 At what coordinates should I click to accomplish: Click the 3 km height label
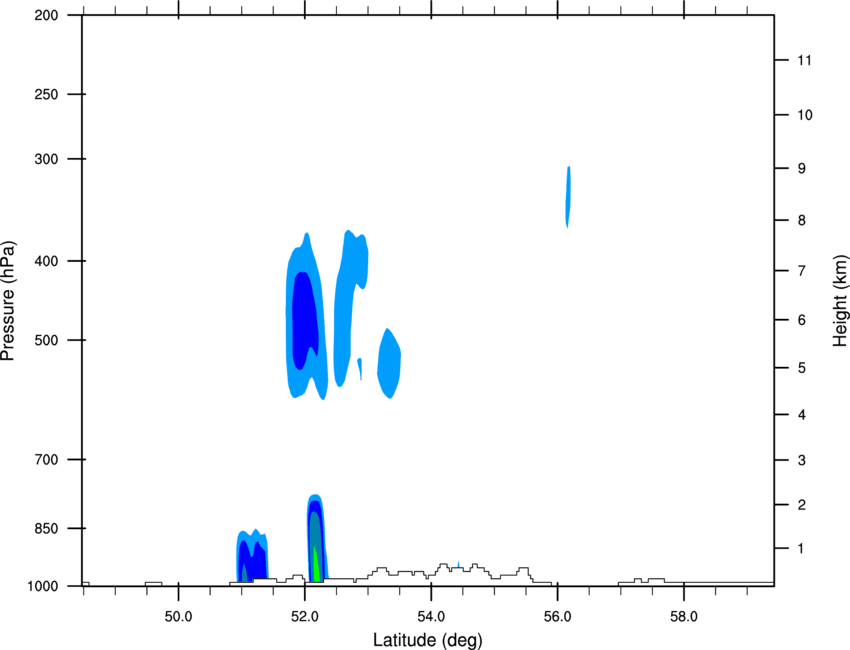(802, 460)
